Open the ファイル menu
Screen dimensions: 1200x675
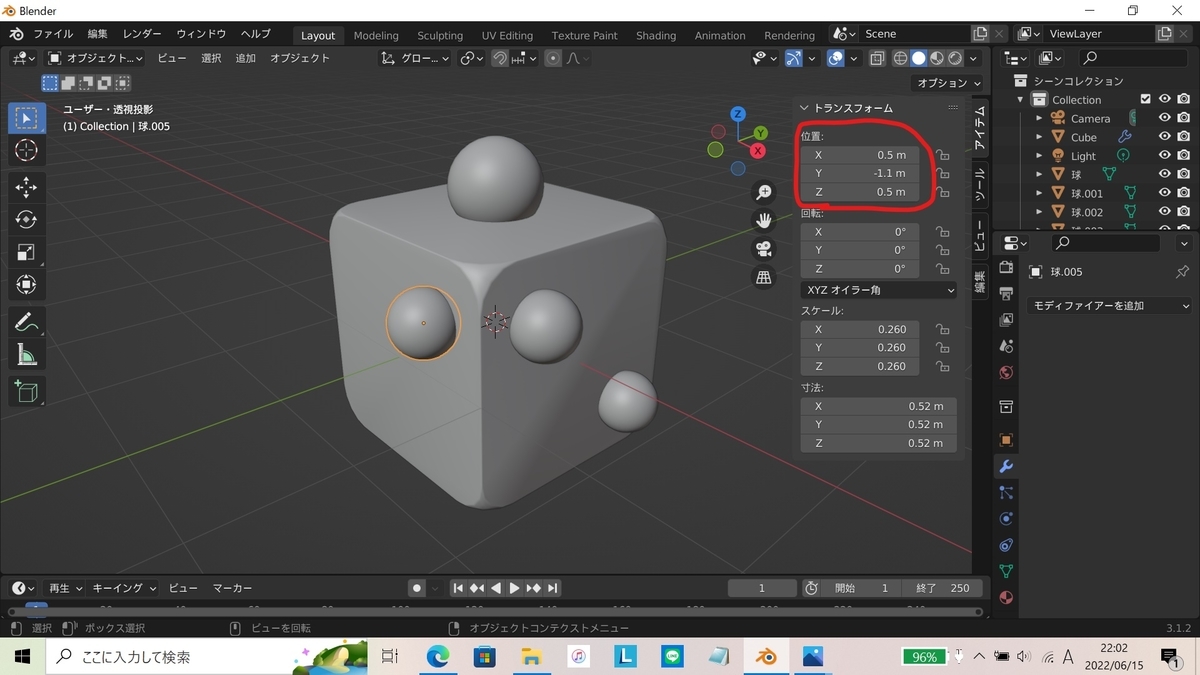point(53,34)
